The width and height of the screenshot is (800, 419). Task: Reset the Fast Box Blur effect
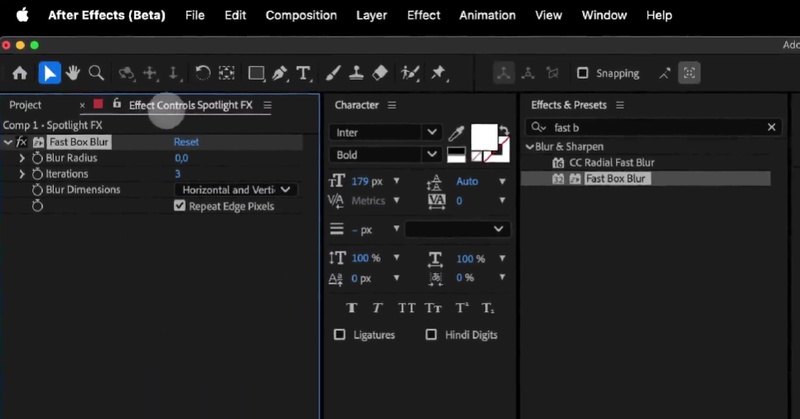[x=186, y=142]
